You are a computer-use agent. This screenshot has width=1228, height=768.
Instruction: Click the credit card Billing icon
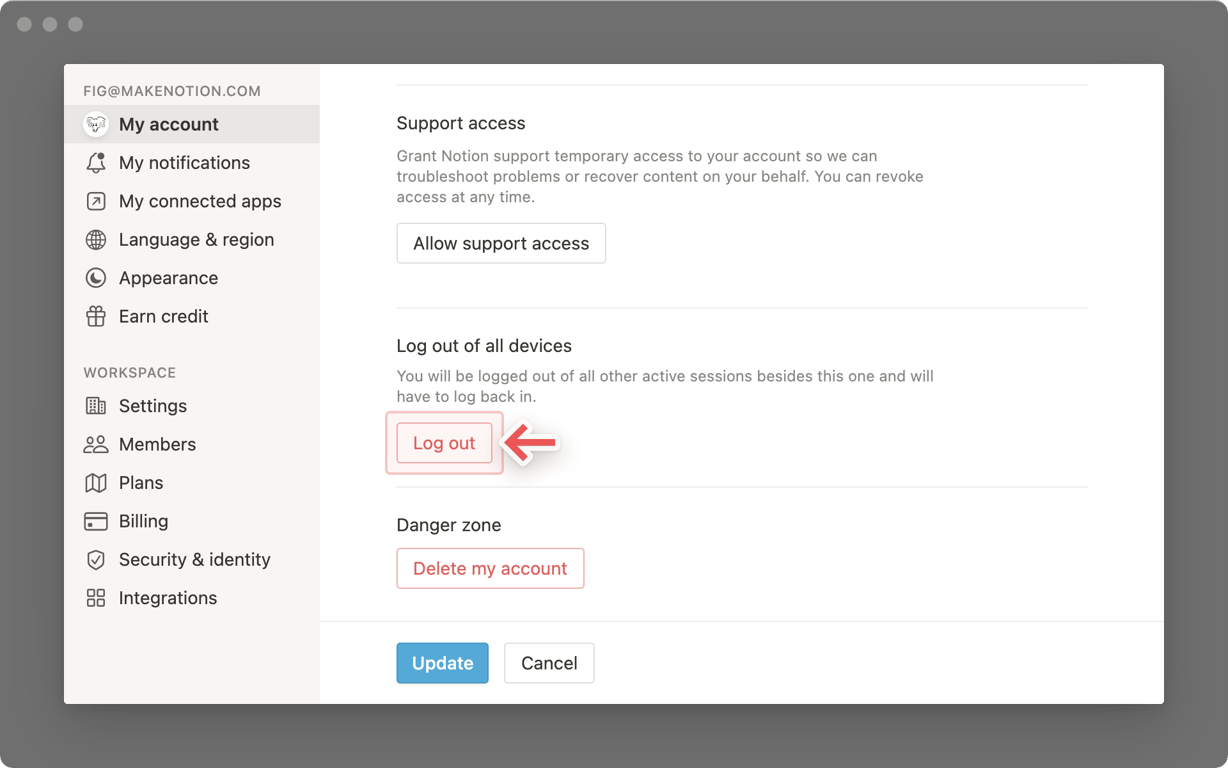[96, 522]
